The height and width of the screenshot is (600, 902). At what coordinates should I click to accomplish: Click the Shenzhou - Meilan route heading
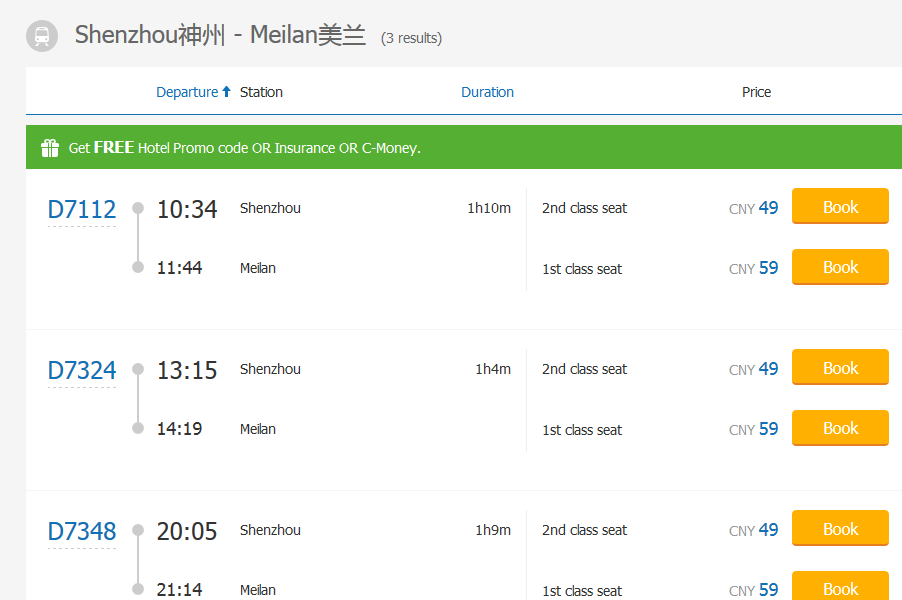click(x=220, y=36)
